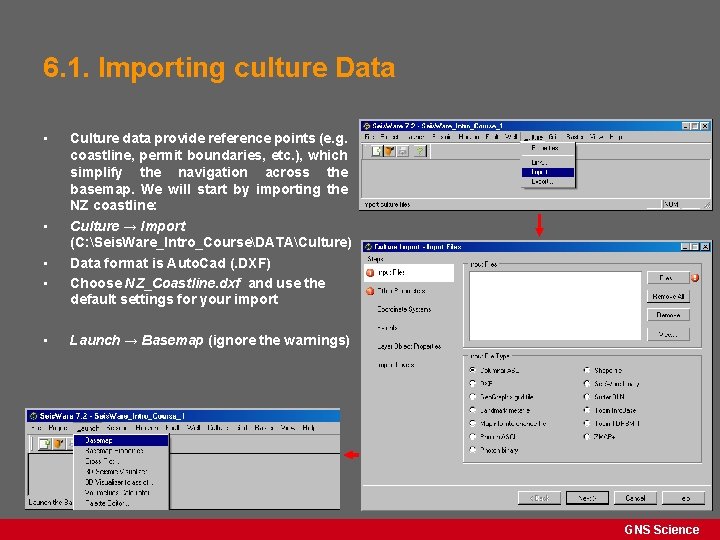Choose Import in Culture dropdown
720x540 pixels.
[548, 172]
